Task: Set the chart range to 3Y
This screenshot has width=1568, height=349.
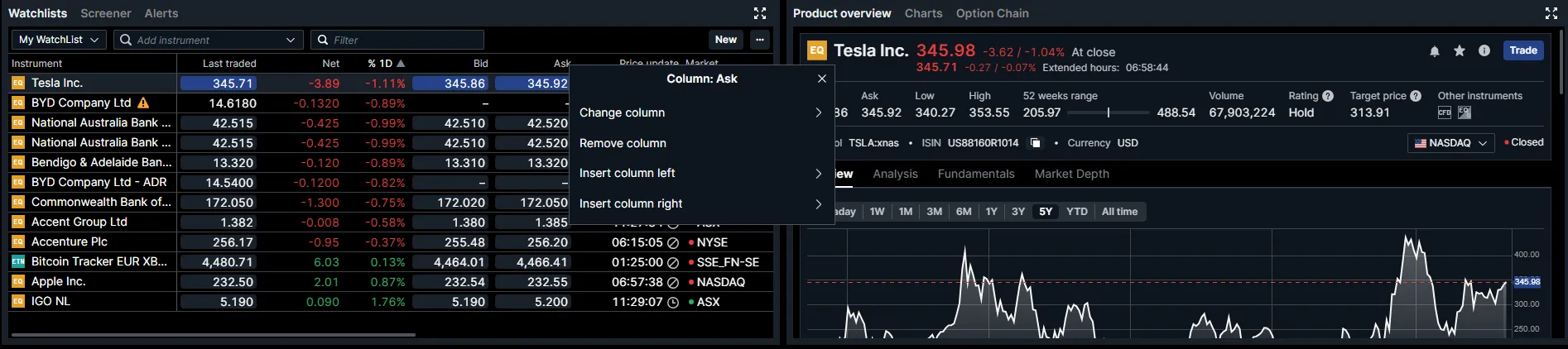Action: tap(1018, 212)
